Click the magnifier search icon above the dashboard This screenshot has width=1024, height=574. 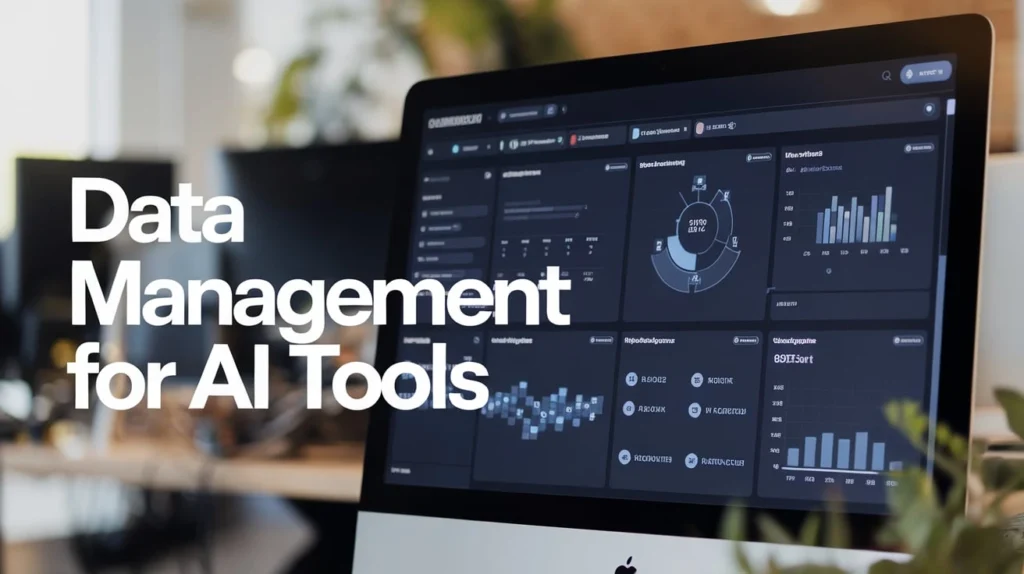pos(886,76)
